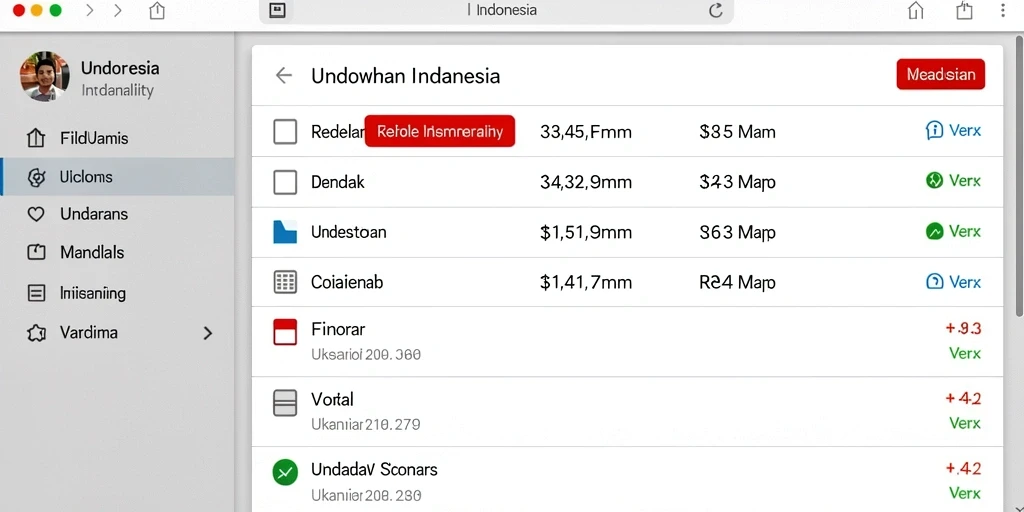1024x512 pixels.
Task: Click the green globe icon in the Dendak row
Action: coord(935,180)
